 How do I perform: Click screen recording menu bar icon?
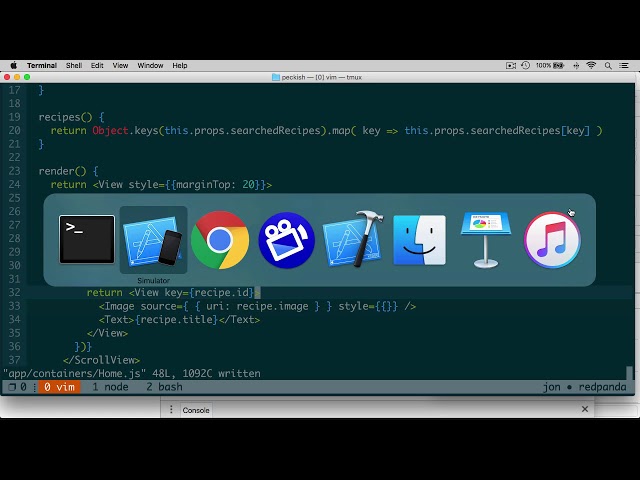click(511, 65)
